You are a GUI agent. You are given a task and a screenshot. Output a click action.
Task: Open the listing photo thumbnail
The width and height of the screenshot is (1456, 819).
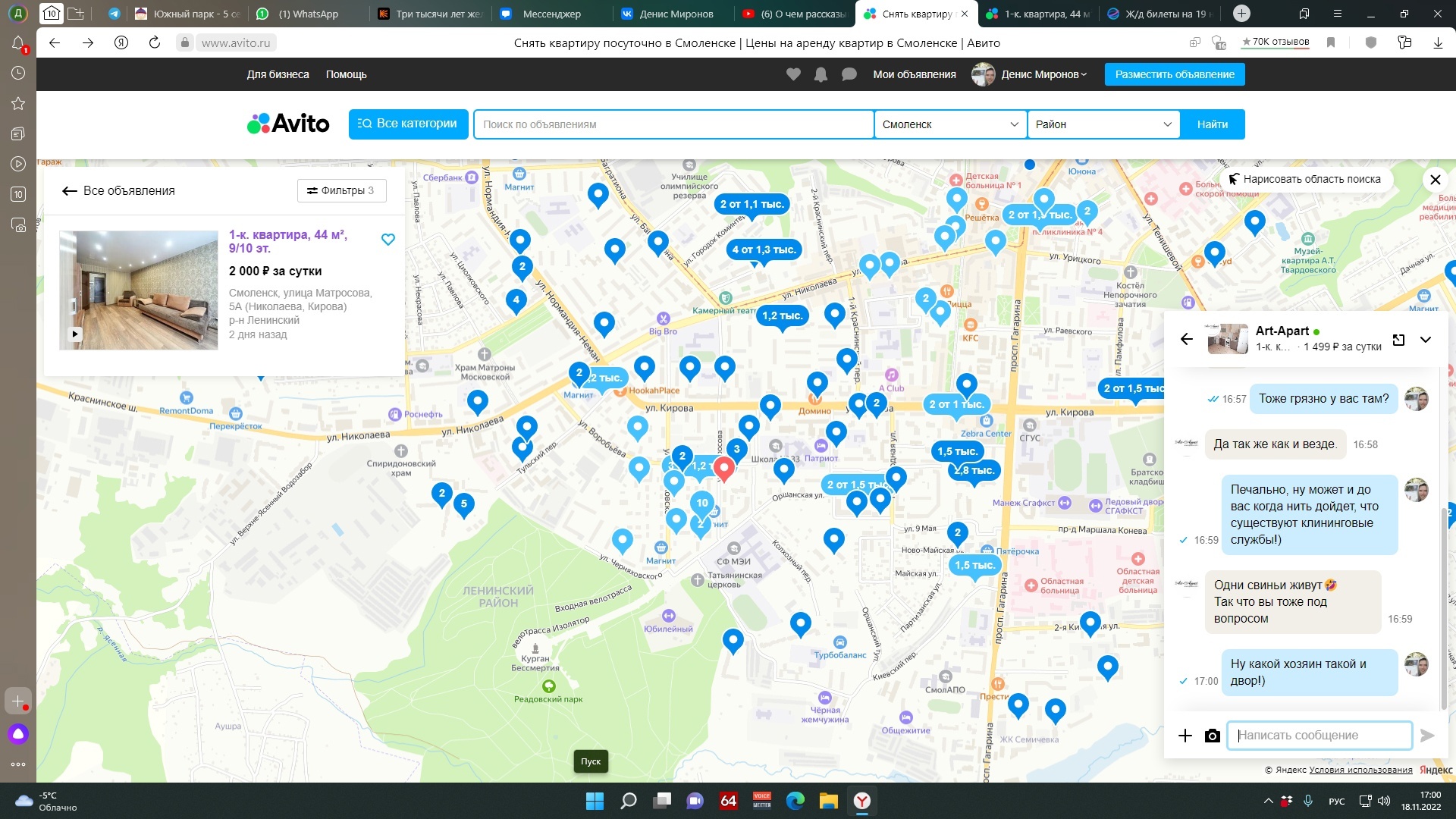point(139,290)
